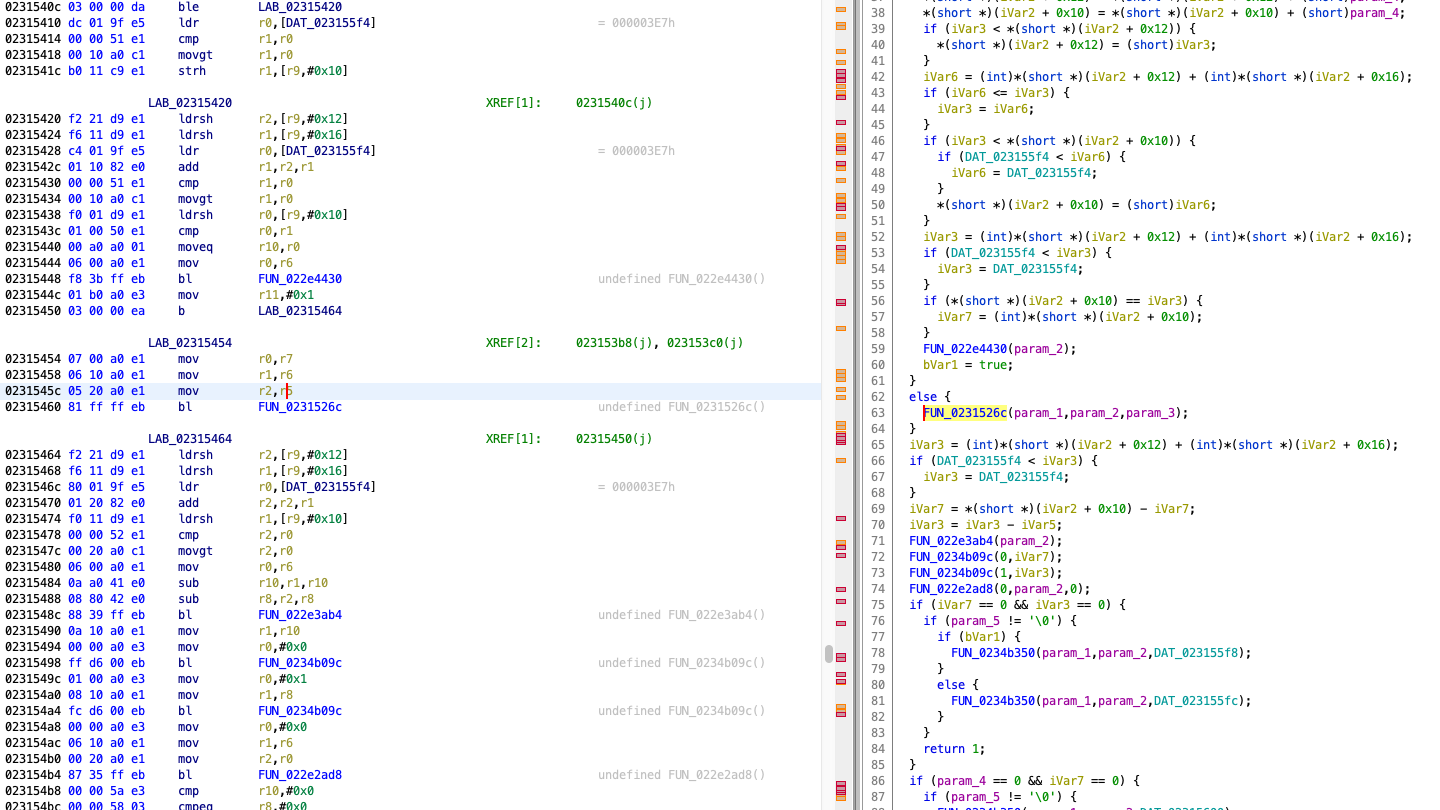The width and height of the screenshot is (1440, 810).
Task: Click FUN_022e2ad8 operand at address 023154b4
Action: click(300, 775)
